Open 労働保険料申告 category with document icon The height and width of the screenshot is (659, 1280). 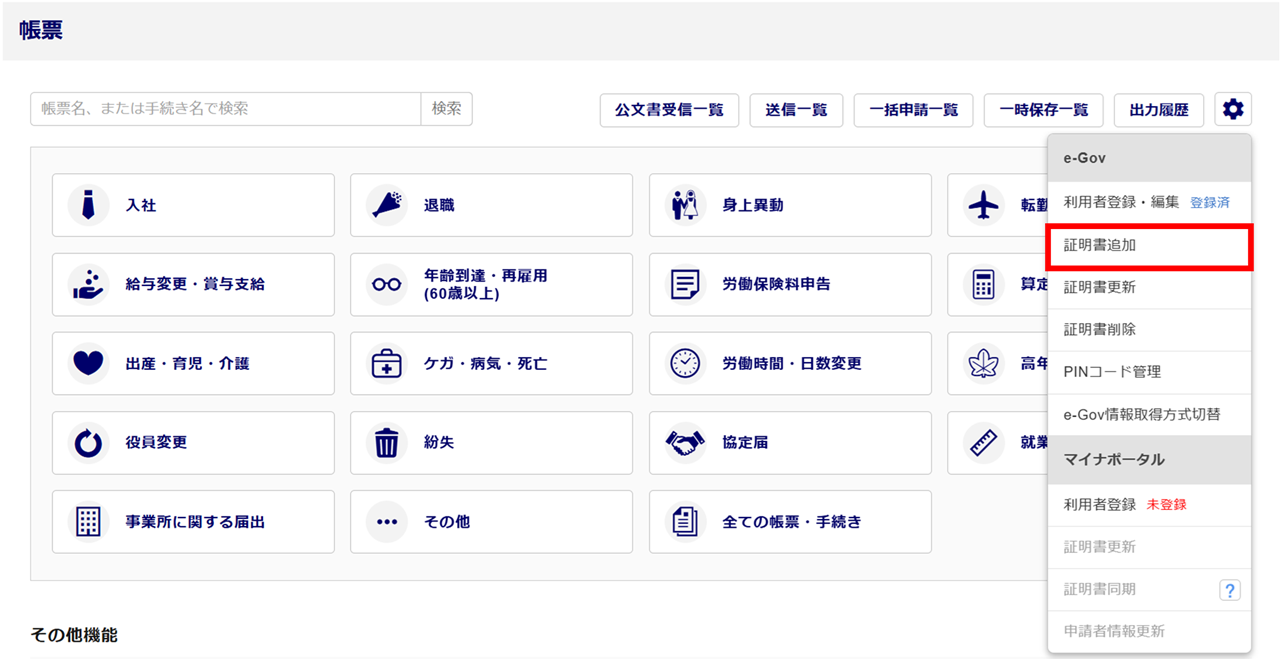(790, 284)
